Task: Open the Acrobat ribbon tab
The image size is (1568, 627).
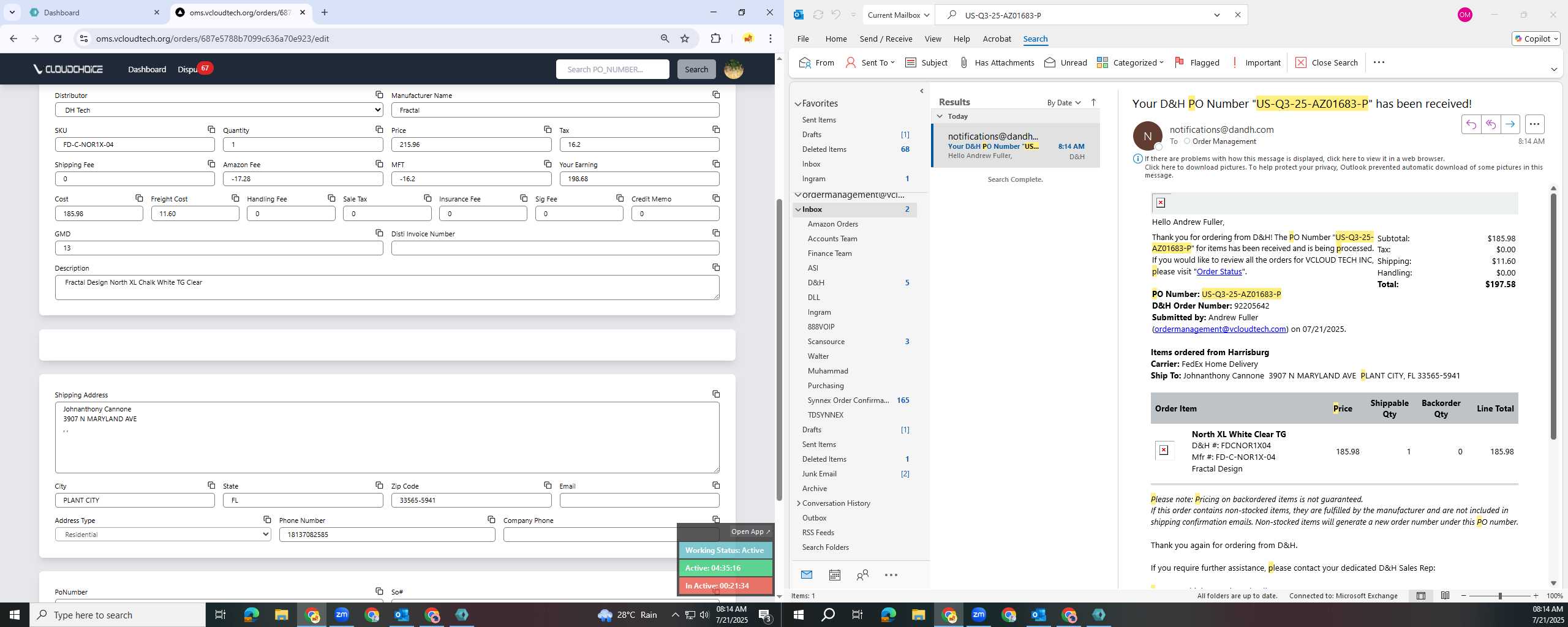Action: (x=997, y=39)
